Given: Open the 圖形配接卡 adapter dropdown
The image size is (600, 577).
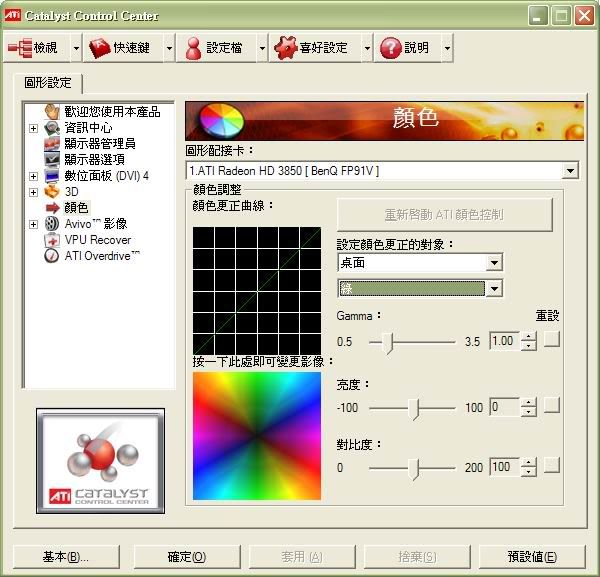Looking at the screenshot, I should [x=570, y=171].
